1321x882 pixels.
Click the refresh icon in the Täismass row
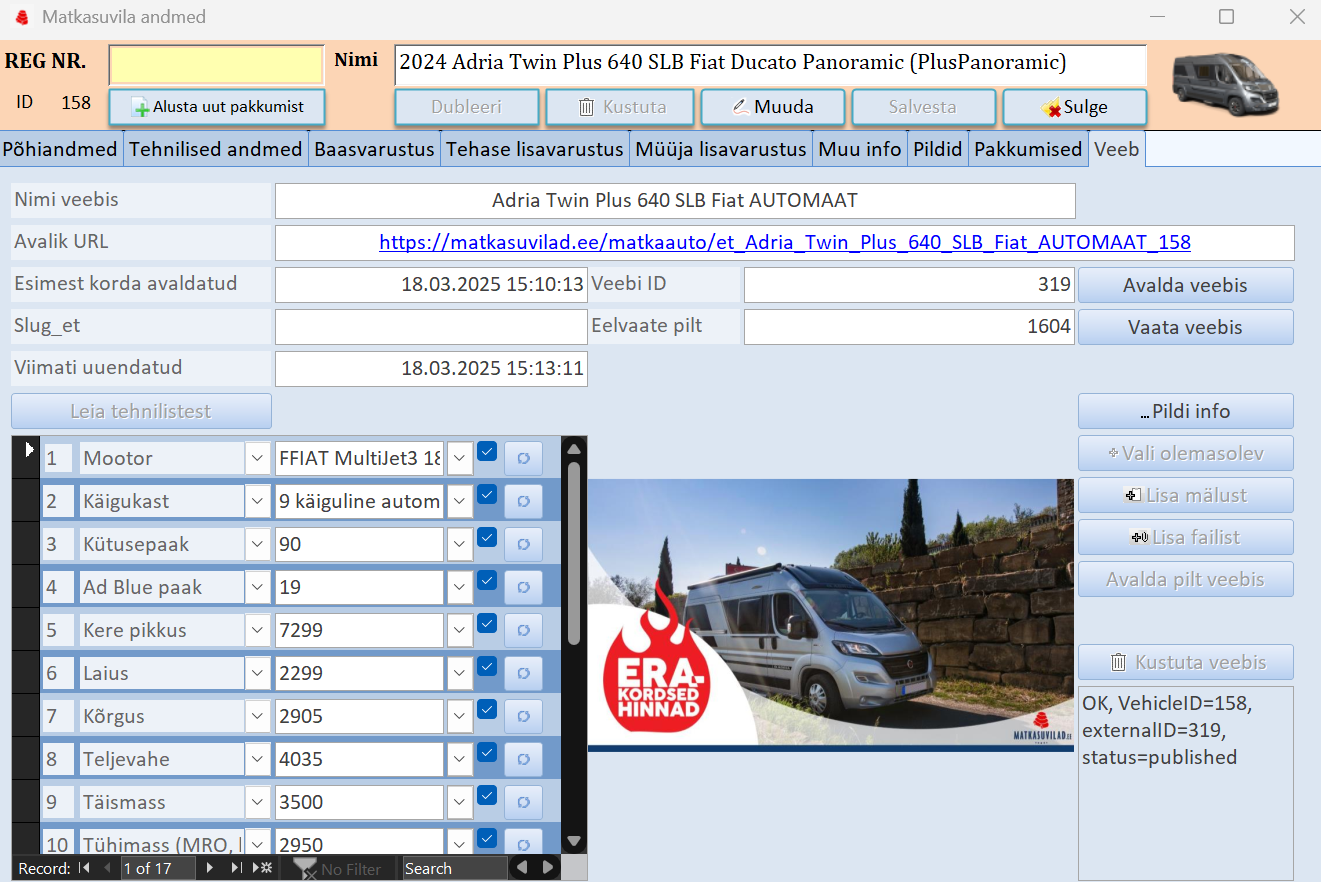[523, 802]
